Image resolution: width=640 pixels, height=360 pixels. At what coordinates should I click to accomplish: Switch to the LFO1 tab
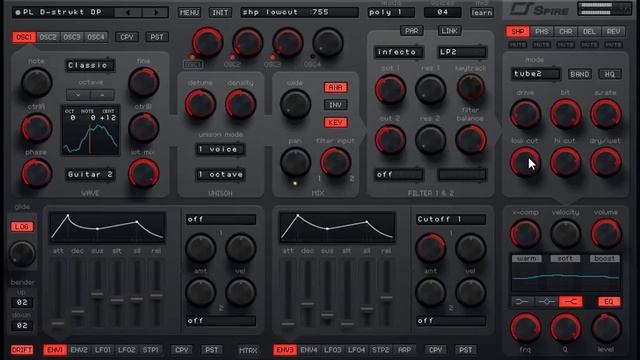[102, 350]
